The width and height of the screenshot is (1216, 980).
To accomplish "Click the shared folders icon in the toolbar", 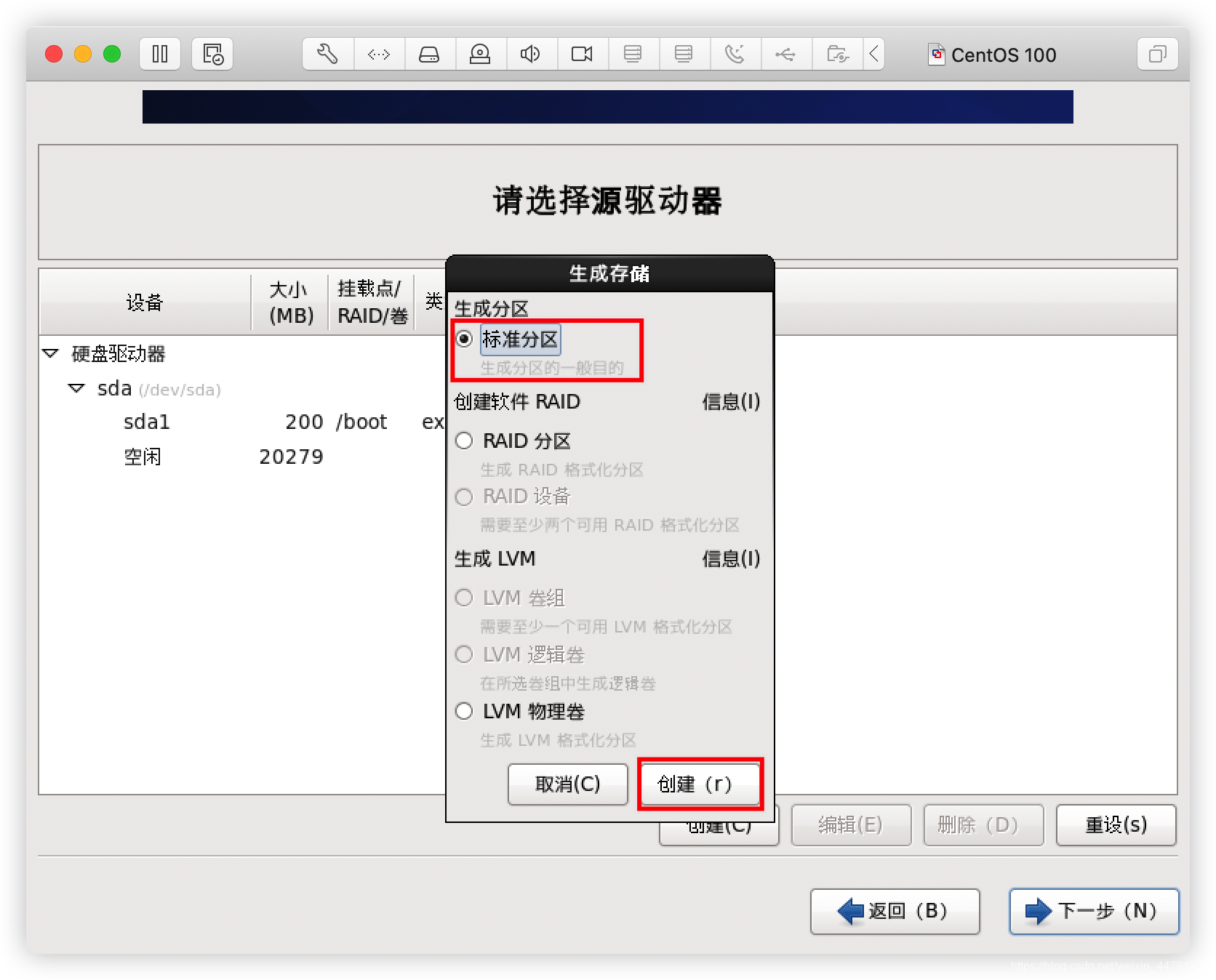I will pos(837,54).
